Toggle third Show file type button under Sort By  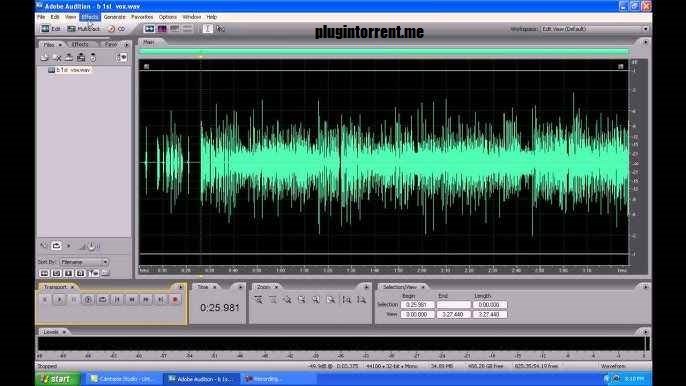pyautogui.click(x=69, y=274)
